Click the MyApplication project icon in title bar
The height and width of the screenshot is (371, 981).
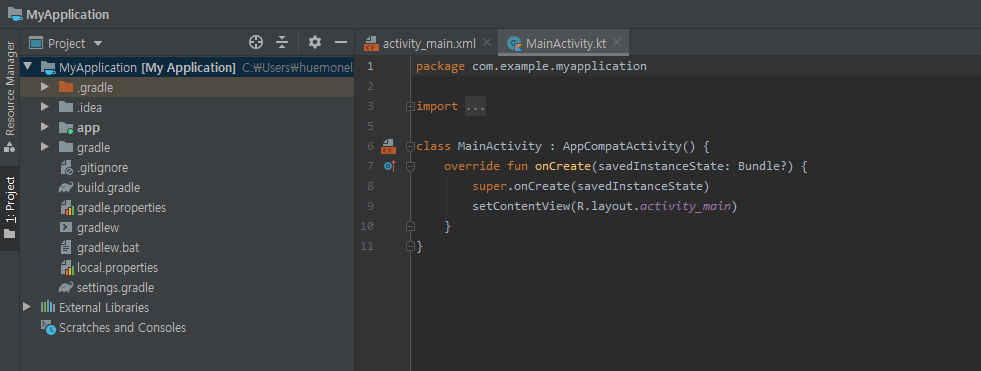15,14
